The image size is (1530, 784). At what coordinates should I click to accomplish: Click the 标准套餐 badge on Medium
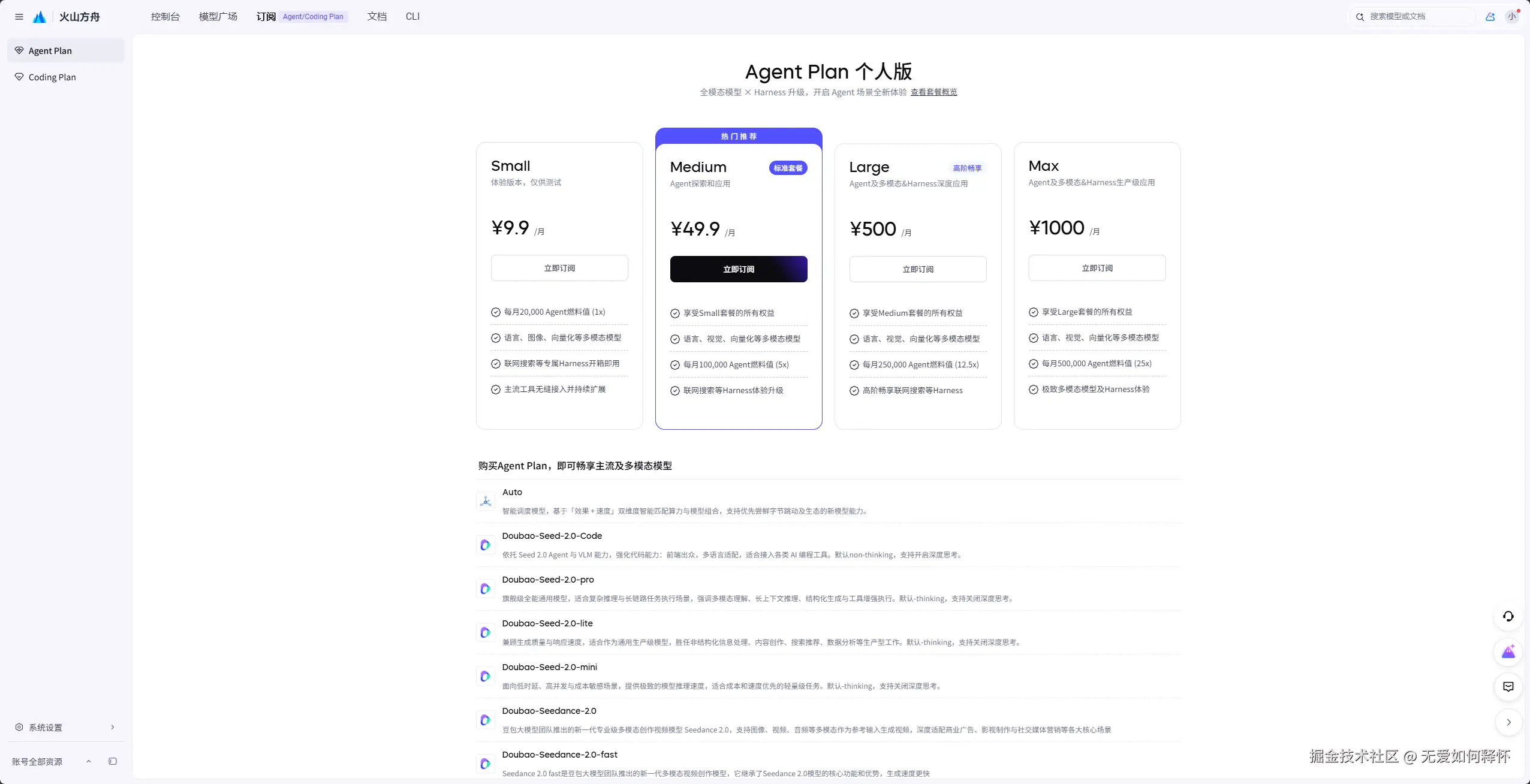pyautogui.click(x=788, y=168)
